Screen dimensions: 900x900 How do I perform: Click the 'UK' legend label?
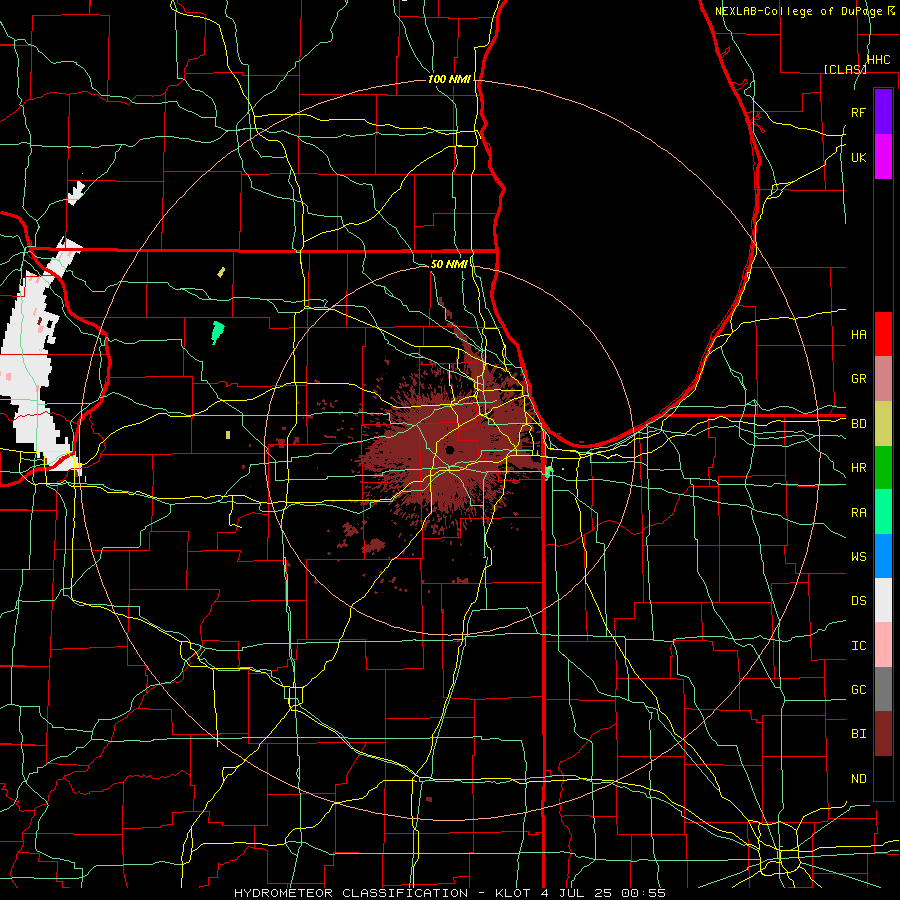pos(858,157)
